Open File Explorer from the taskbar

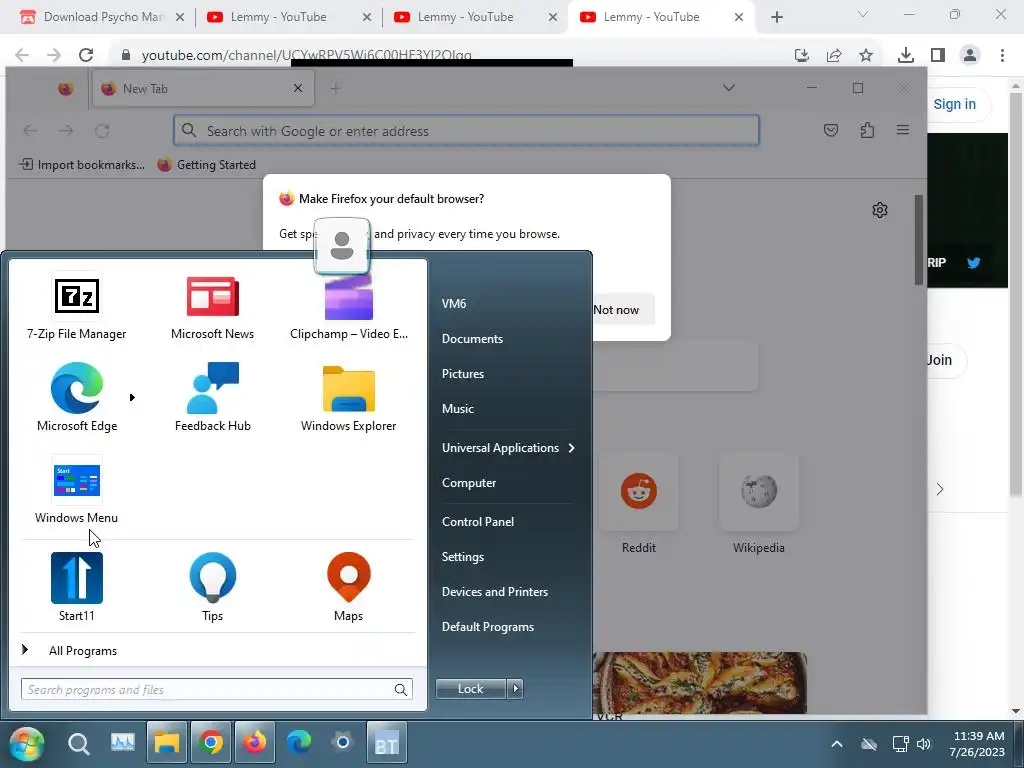(167, 743)
